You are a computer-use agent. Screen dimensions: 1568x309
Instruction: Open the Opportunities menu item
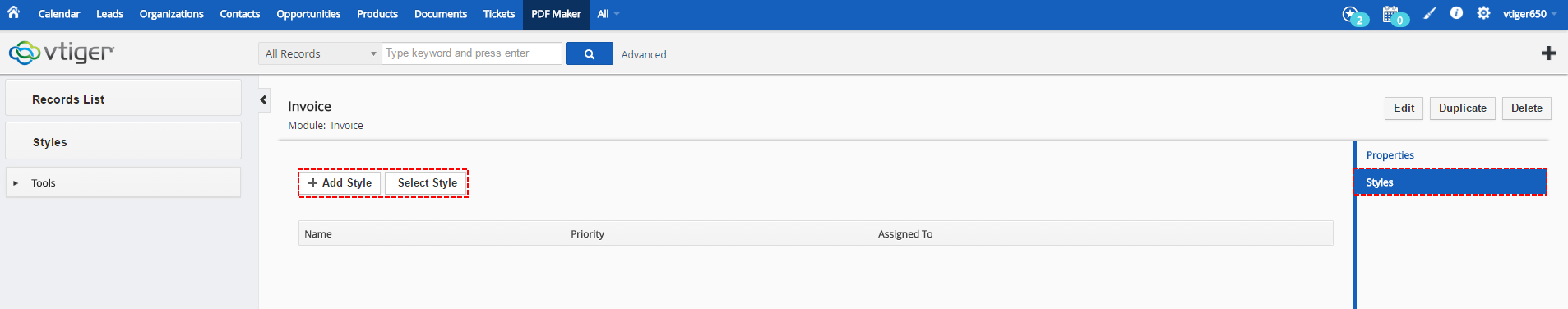click(308, 14)
